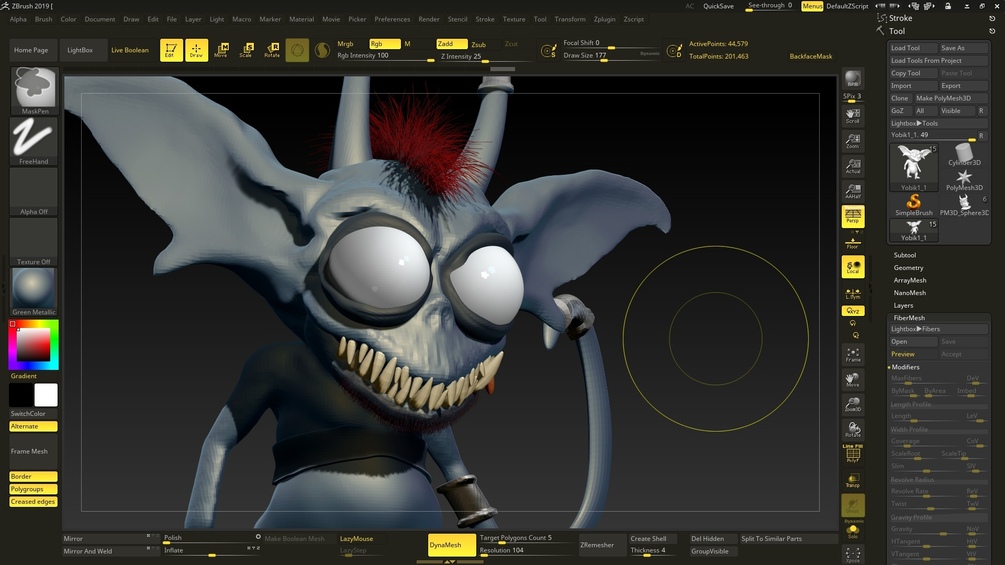Select the Move transform tool in top shelf

[x=221, y=50]
